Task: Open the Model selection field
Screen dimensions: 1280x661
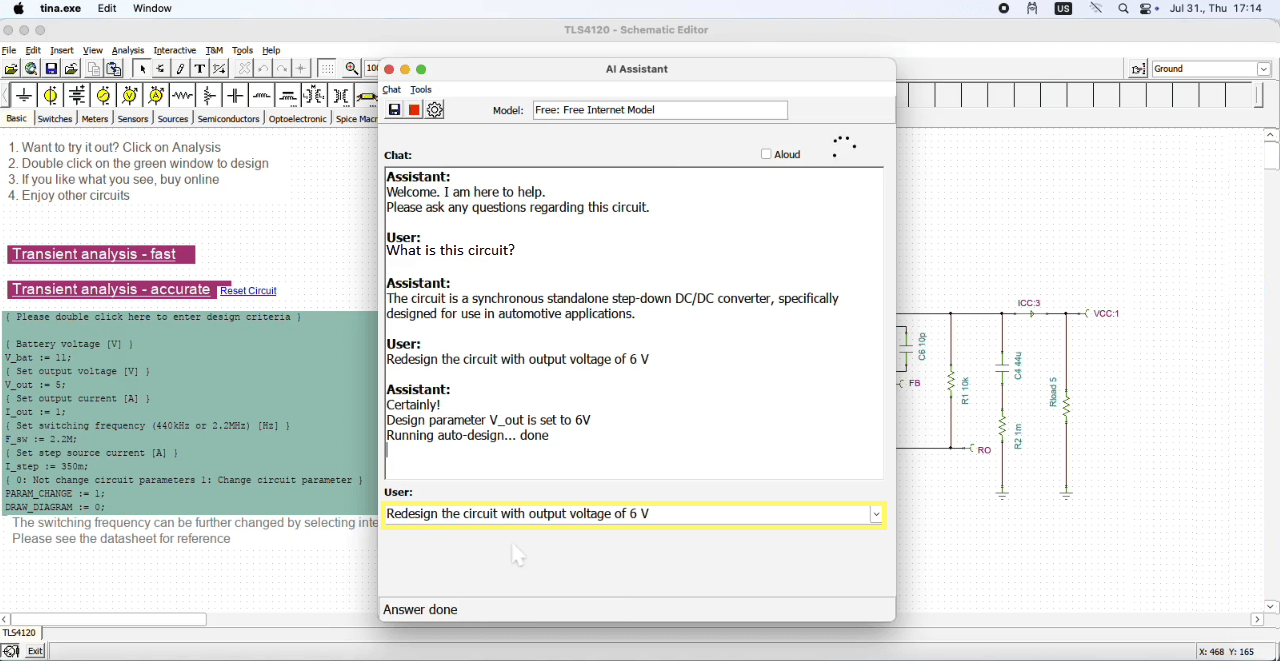Action: (660, 110)
